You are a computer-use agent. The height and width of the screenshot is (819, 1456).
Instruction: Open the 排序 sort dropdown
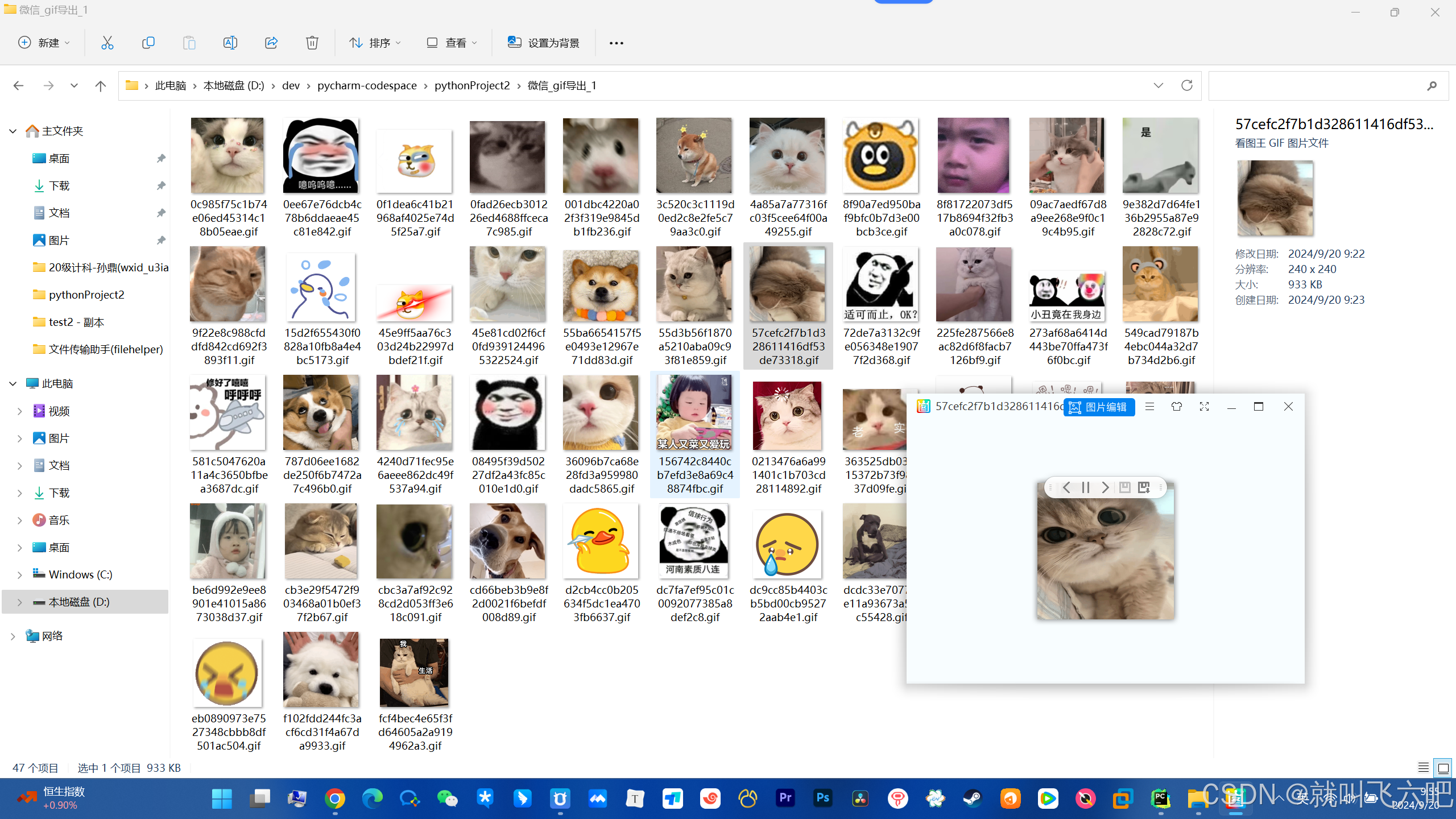pos(374,43)
